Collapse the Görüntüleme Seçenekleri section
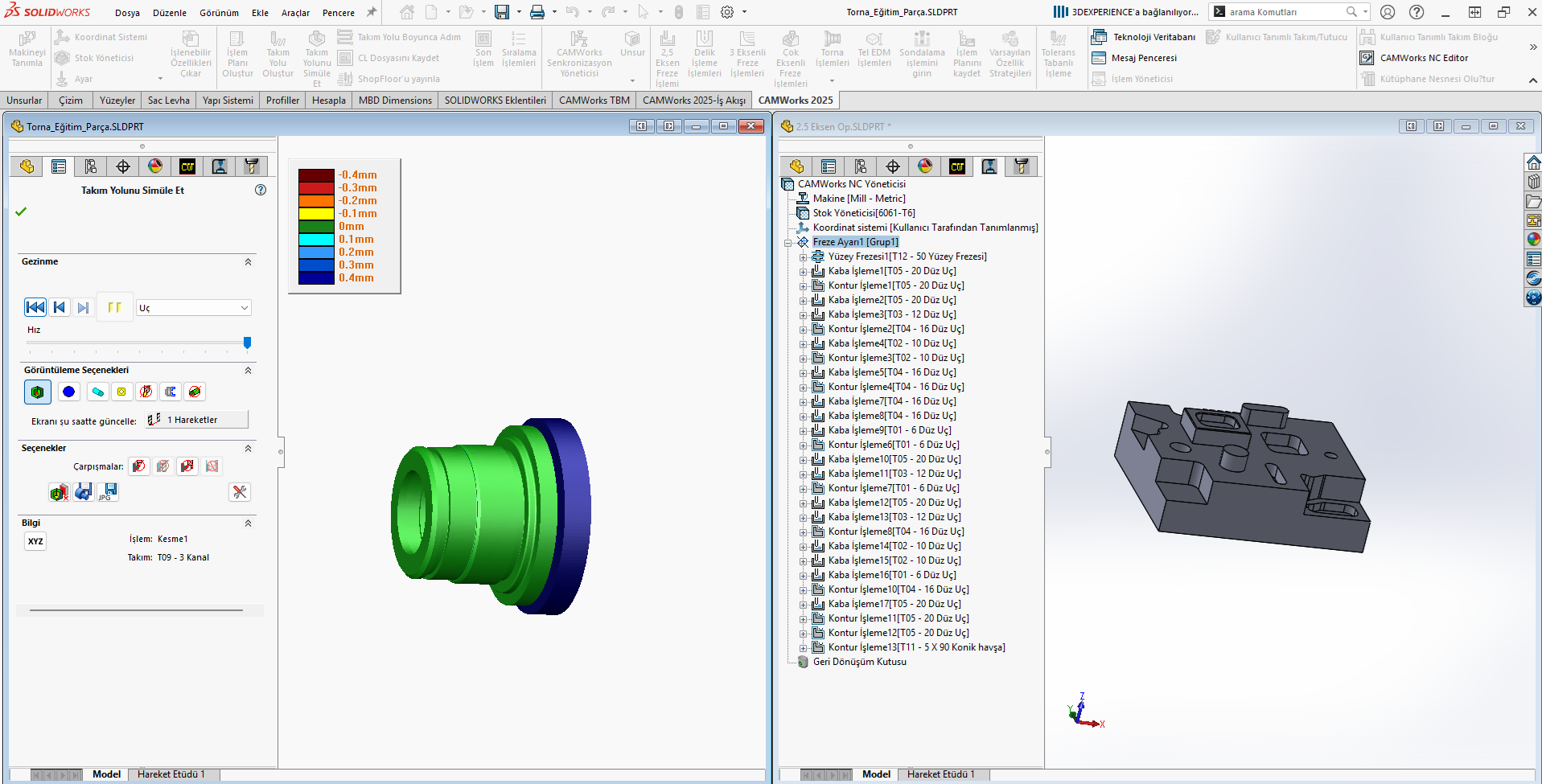The width and height of the screenshot is (1542, 784). (x=248, y=371)
